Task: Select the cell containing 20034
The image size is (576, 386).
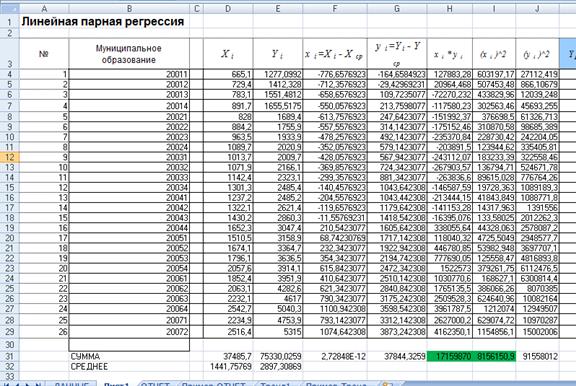Action: [x=129, y=188]
